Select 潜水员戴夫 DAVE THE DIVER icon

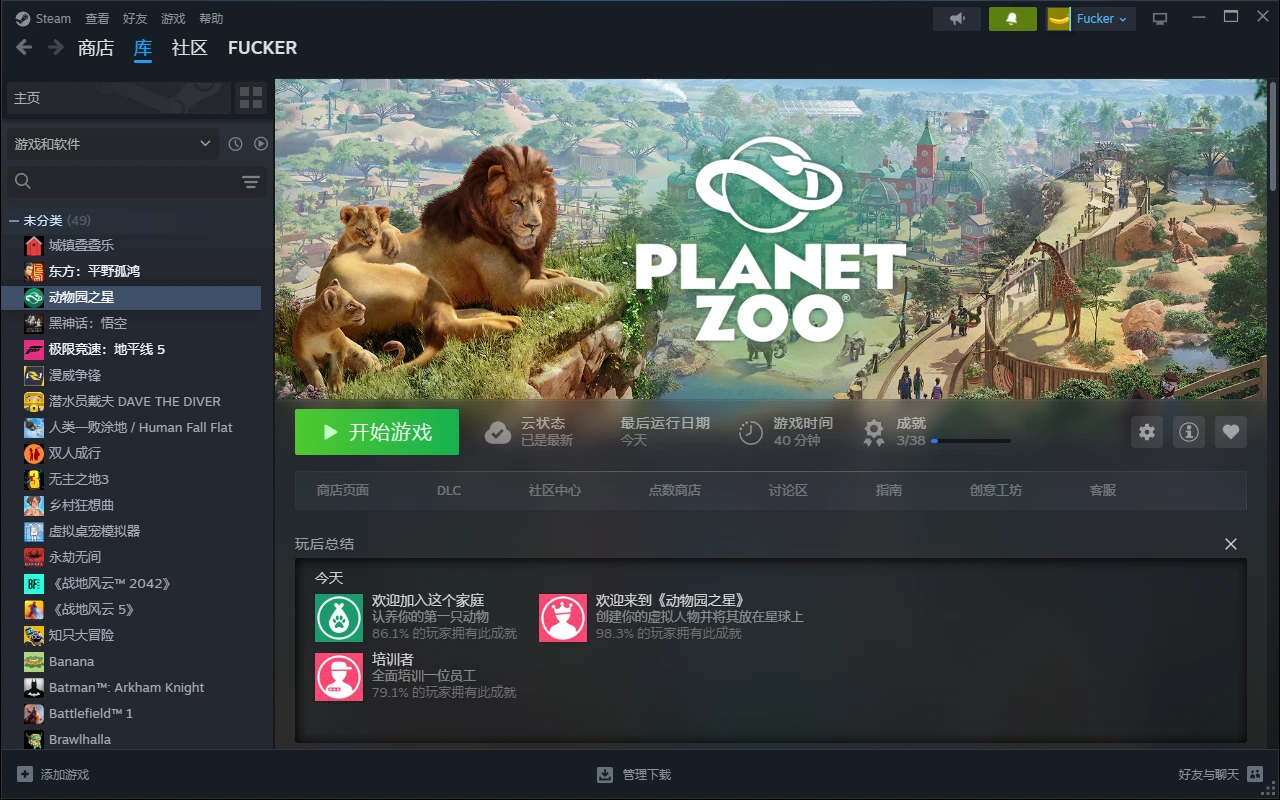tap(34, 401)
